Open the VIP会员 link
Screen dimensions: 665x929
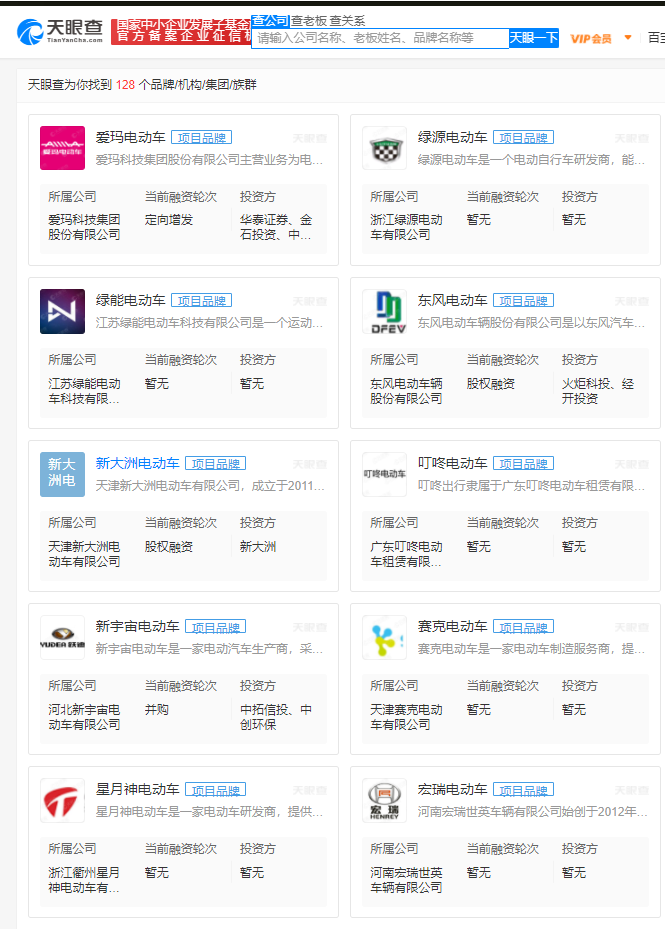tap(591, 39)
